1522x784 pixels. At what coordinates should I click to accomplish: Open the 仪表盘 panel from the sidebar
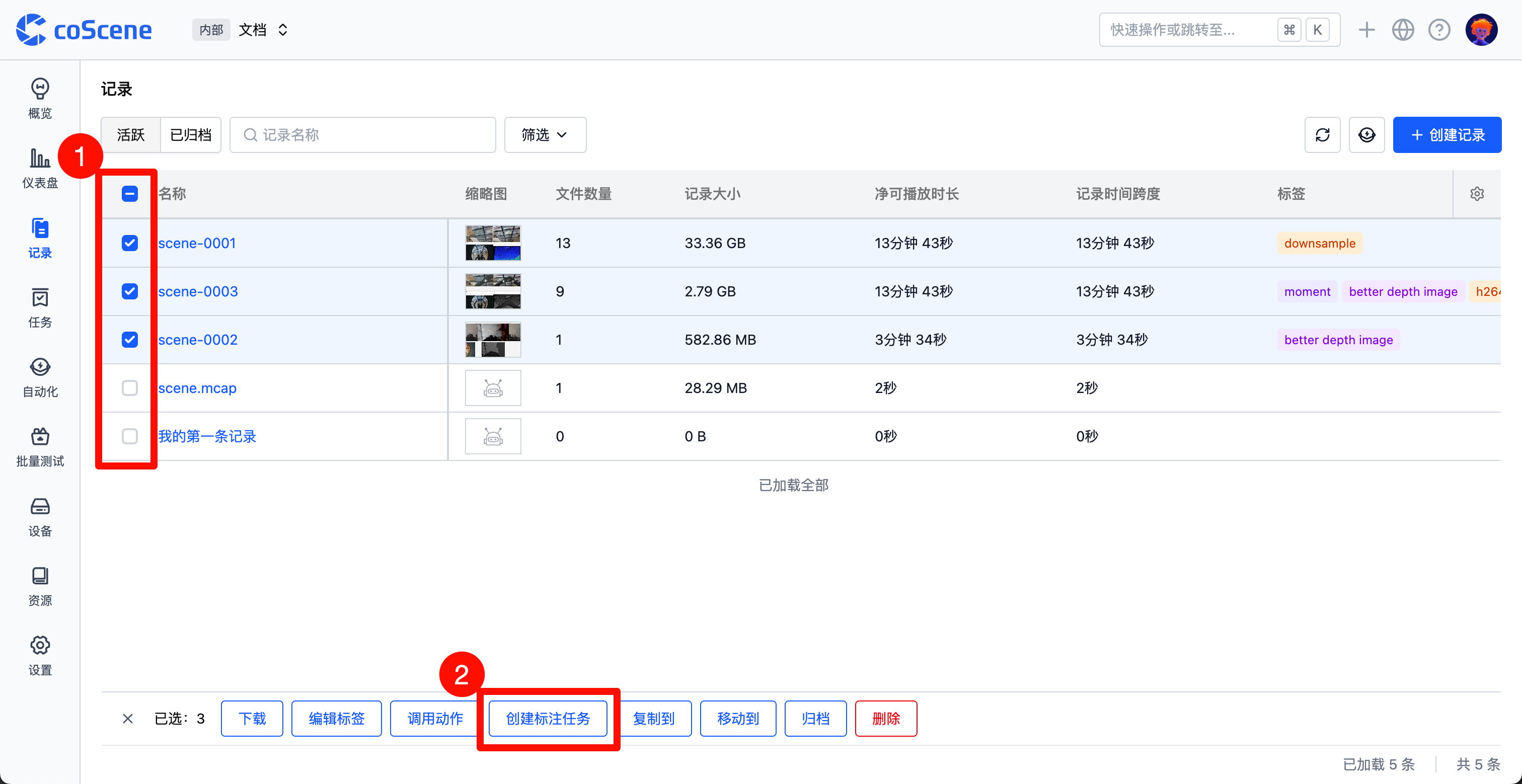point(40,169)
